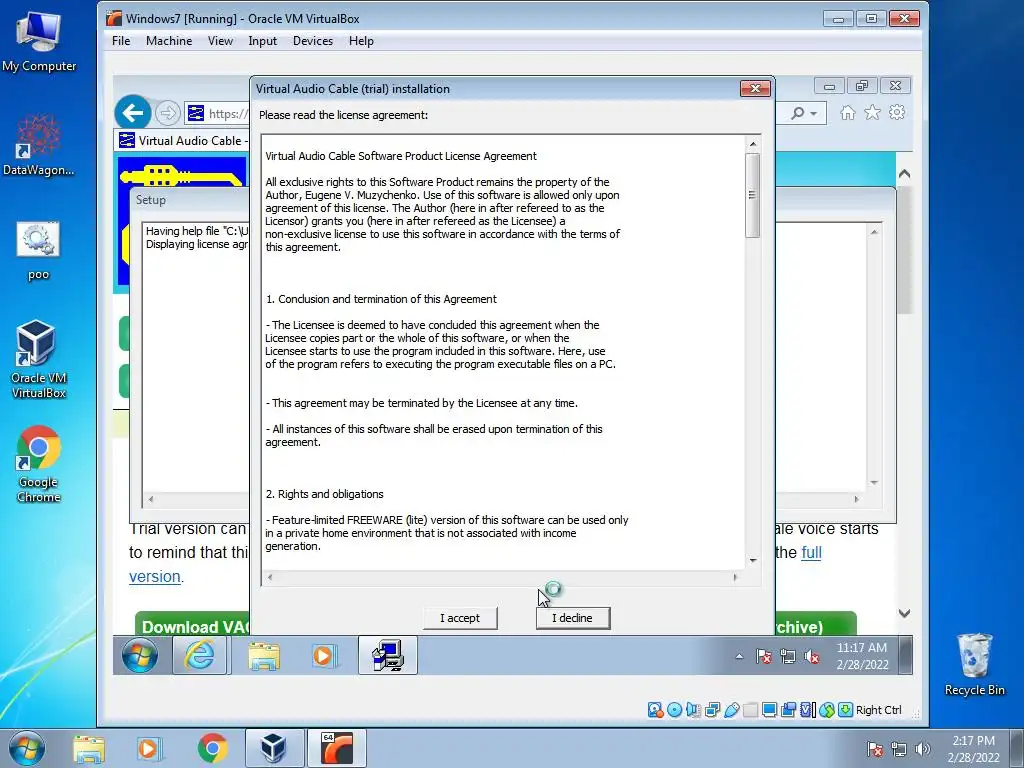Open the DataWagon desktop shortcut
Image resolution: width=1024 pixels, height=768 pixels.
click(x=39, y=144)
